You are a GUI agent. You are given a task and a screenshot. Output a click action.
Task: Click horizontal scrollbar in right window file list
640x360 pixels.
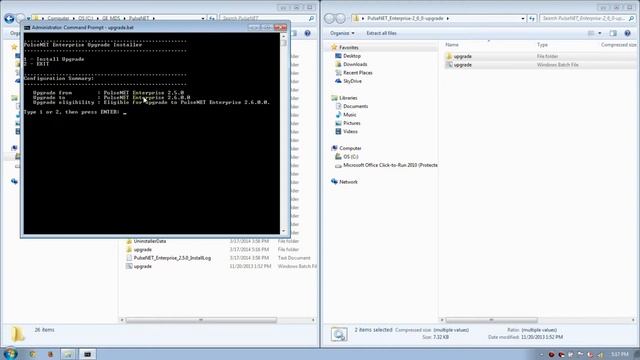point(491,320)
